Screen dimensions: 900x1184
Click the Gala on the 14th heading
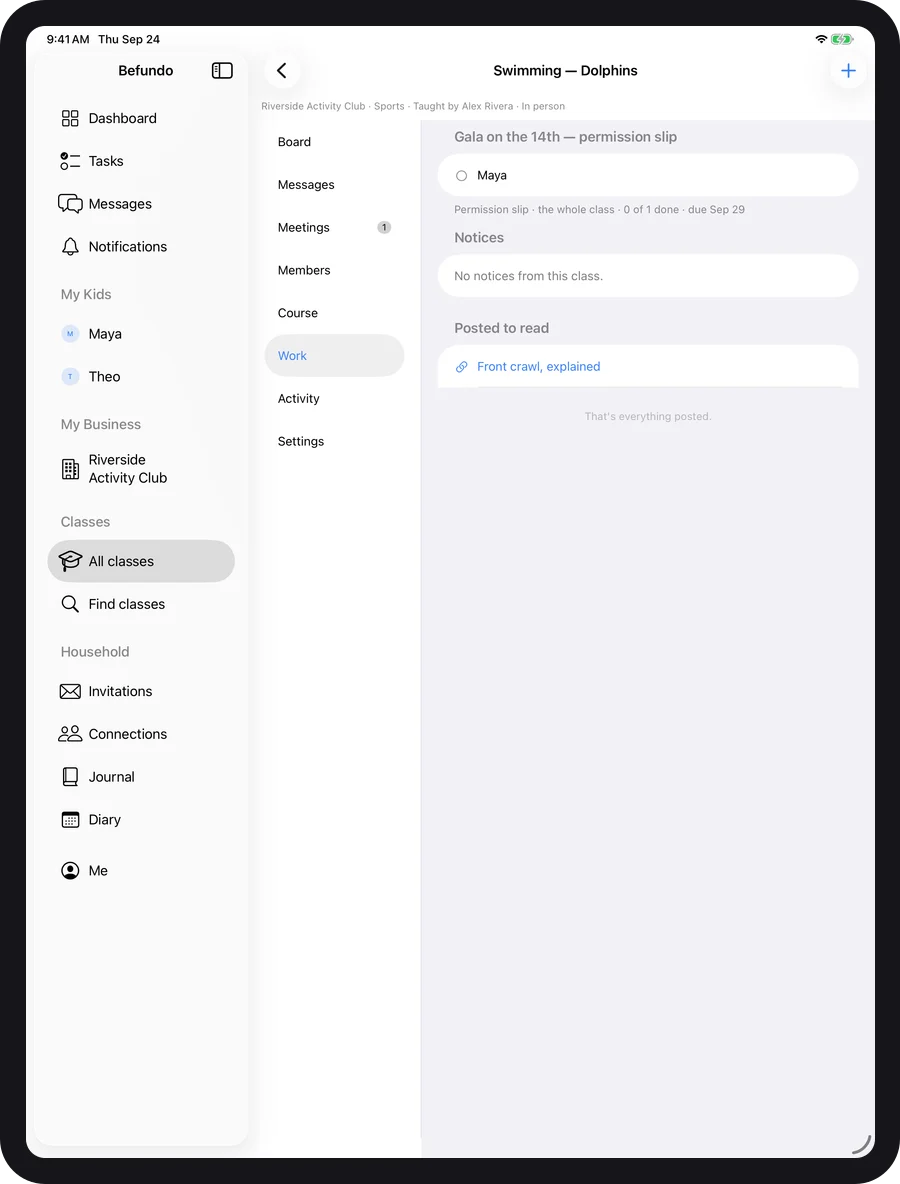coord(566,137)
